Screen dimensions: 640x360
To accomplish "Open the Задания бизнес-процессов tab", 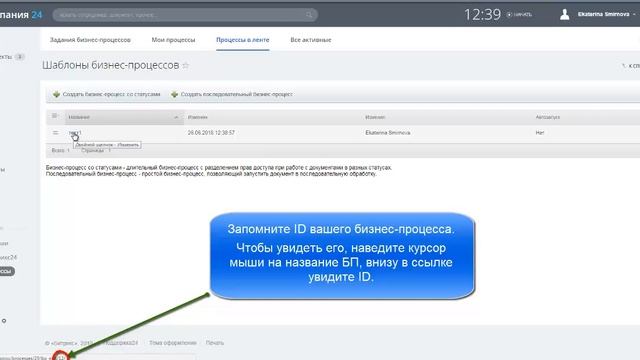I will pos(90,40).
